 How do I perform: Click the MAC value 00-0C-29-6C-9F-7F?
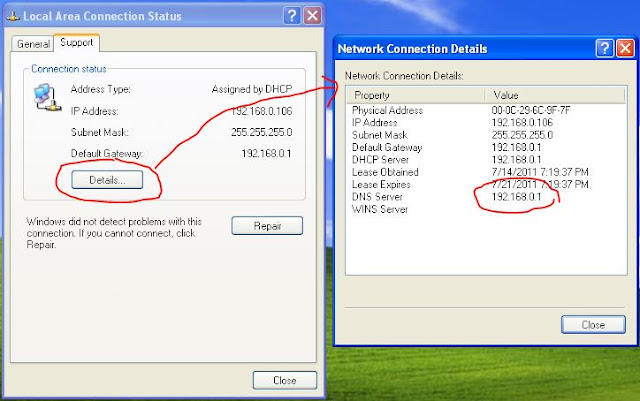point(531,110)
